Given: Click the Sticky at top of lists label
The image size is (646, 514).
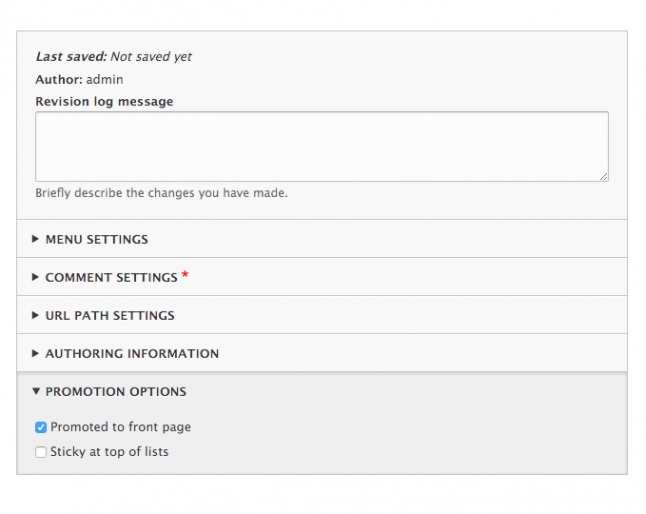Looking at the screenshot, I should tap(109, 452).
